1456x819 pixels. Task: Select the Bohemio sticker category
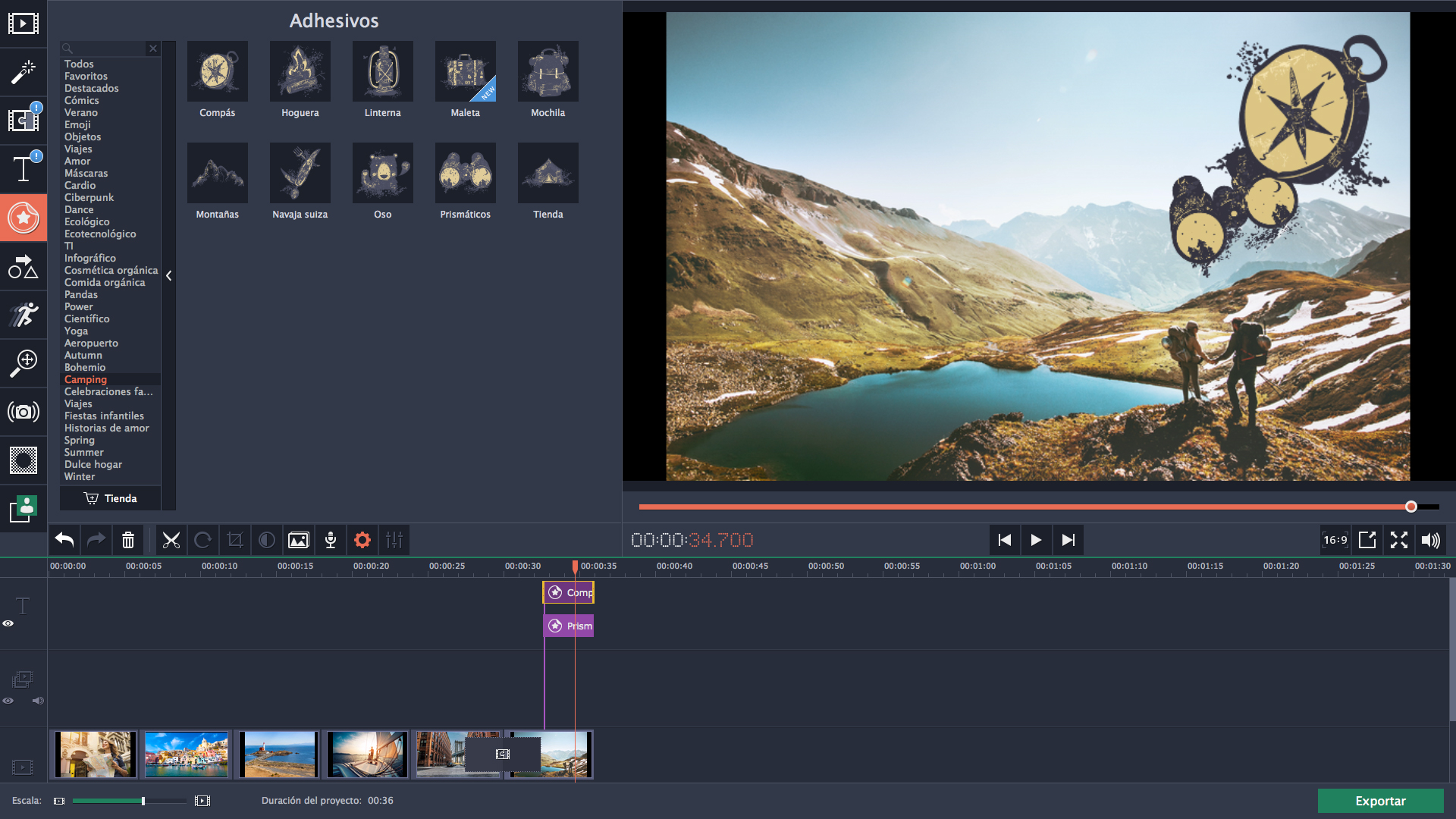[85, 367]
